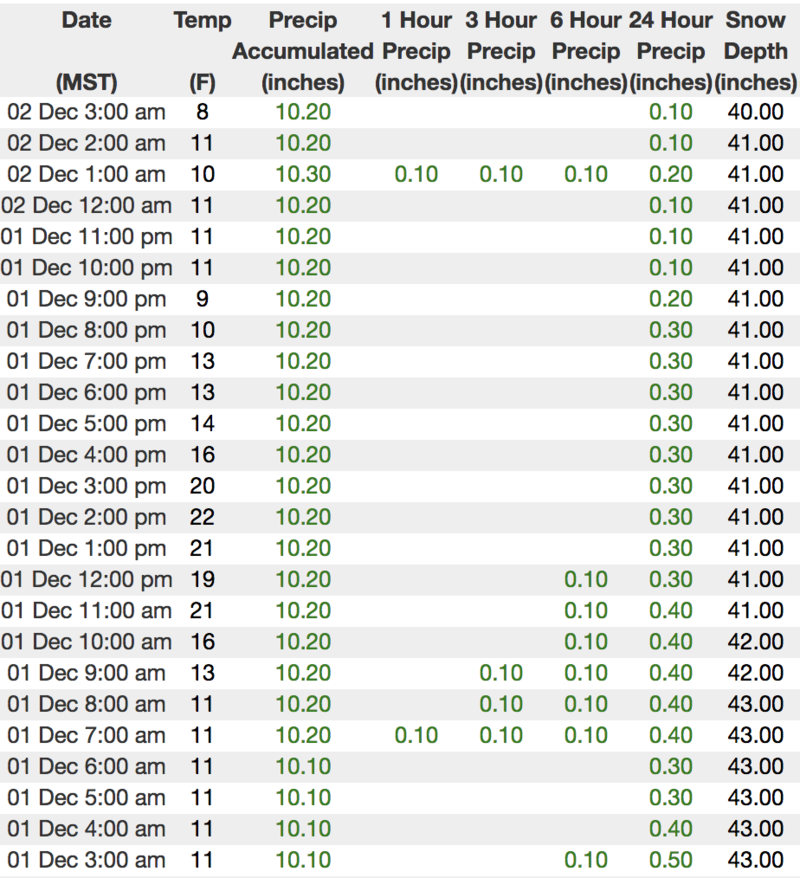Click the 10.30 accumulated precip value

[303, 174]
